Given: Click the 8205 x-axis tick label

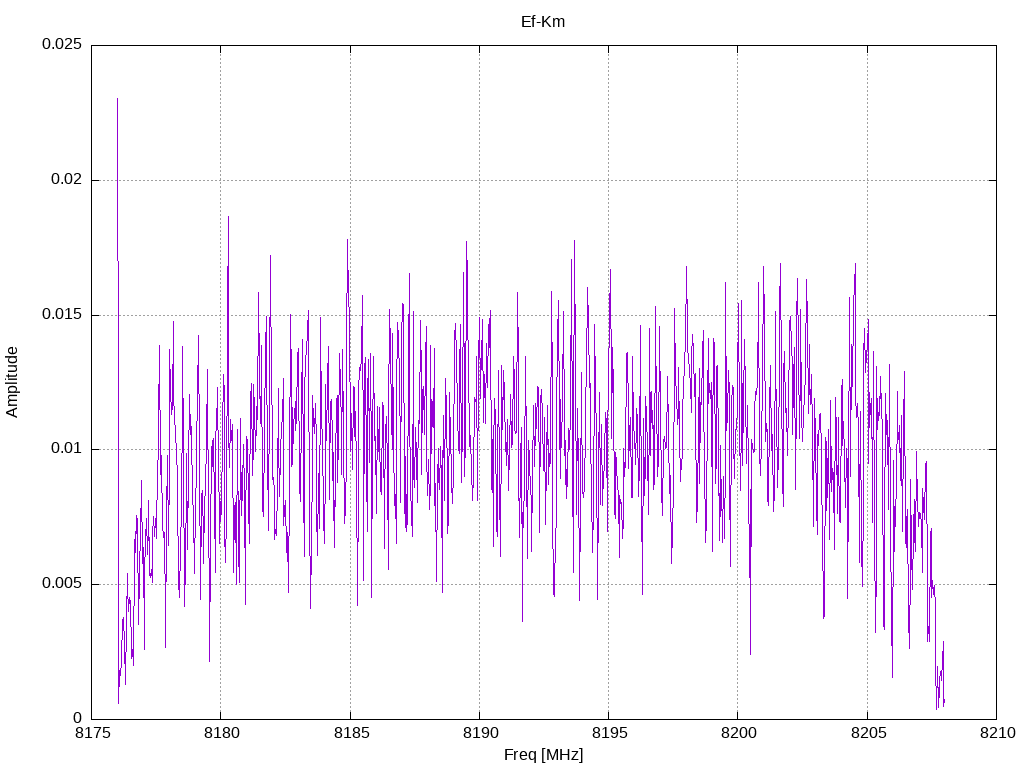Looking at the screenshot, I should (x=868, y=733).
